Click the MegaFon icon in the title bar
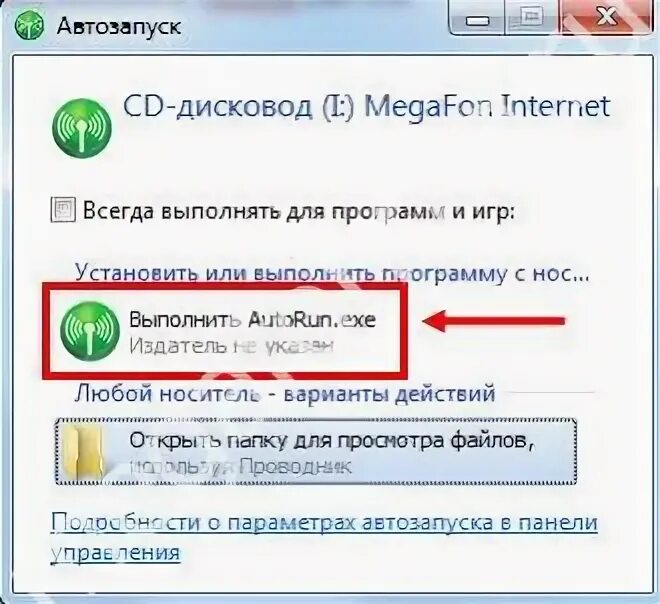The image size is (660, 604). tap(29, 26)
